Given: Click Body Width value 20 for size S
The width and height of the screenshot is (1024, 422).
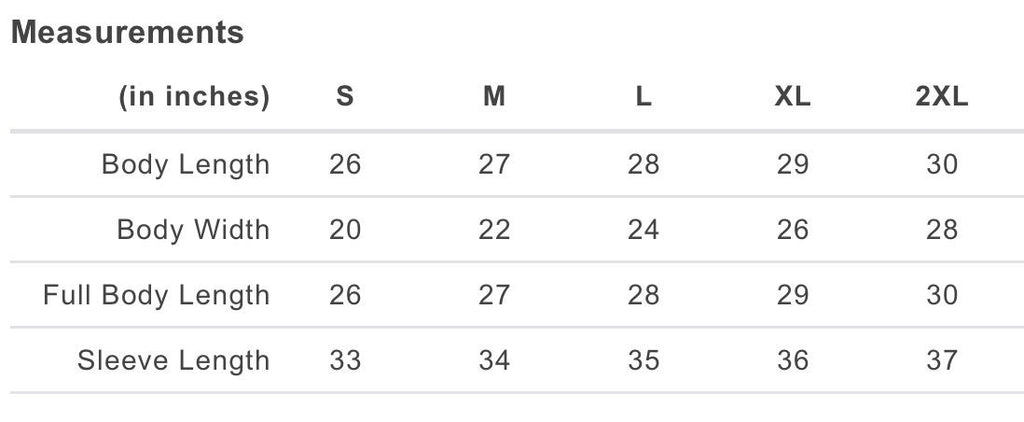Looking at the screenshot, I should (x=345, y=230).
